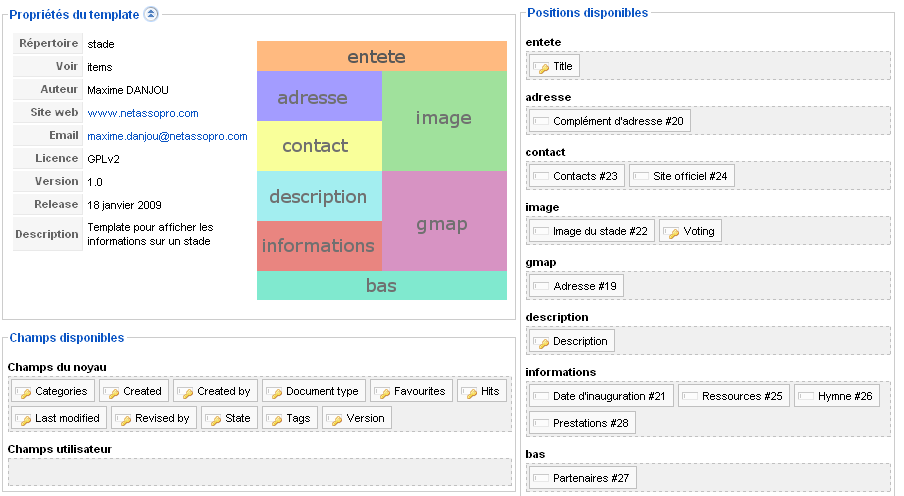Click the field icon on Prestations #28
This screenshot has height=496, width=904.
pyautogui.click(x=541, y=423)
